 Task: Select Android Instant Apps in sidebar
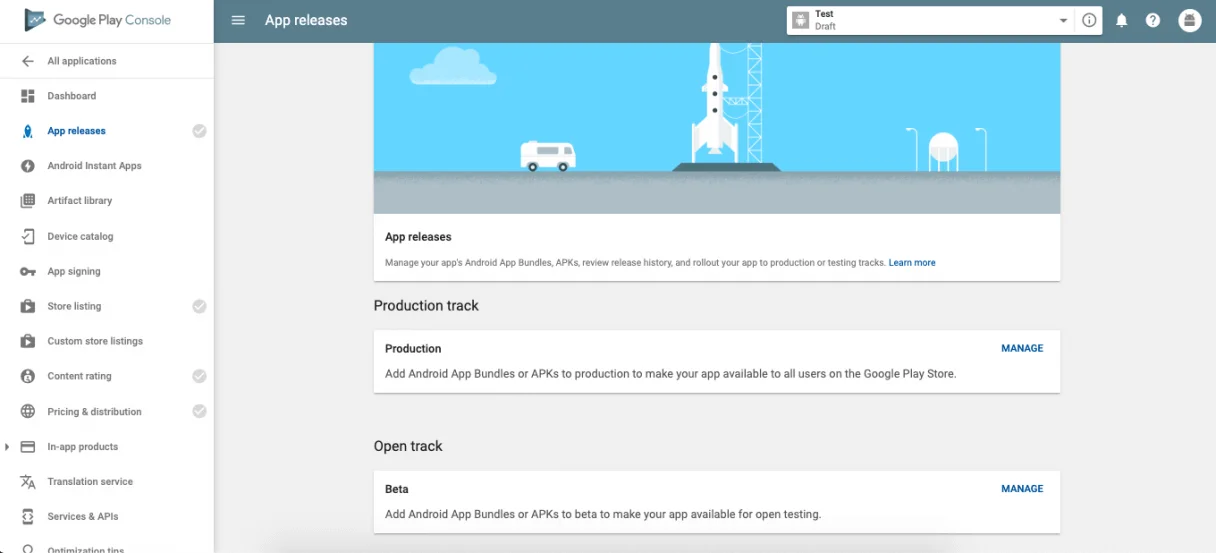(x=95, y=166)
